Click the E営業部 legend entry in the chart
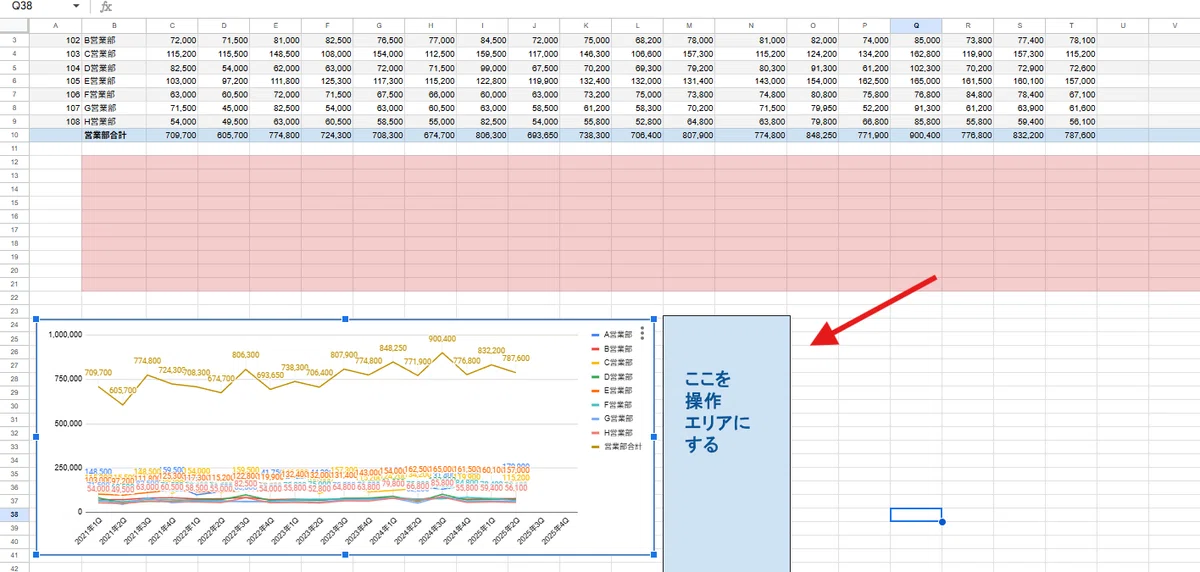This screenshot has width=1200, height=572. pos(613,391)
